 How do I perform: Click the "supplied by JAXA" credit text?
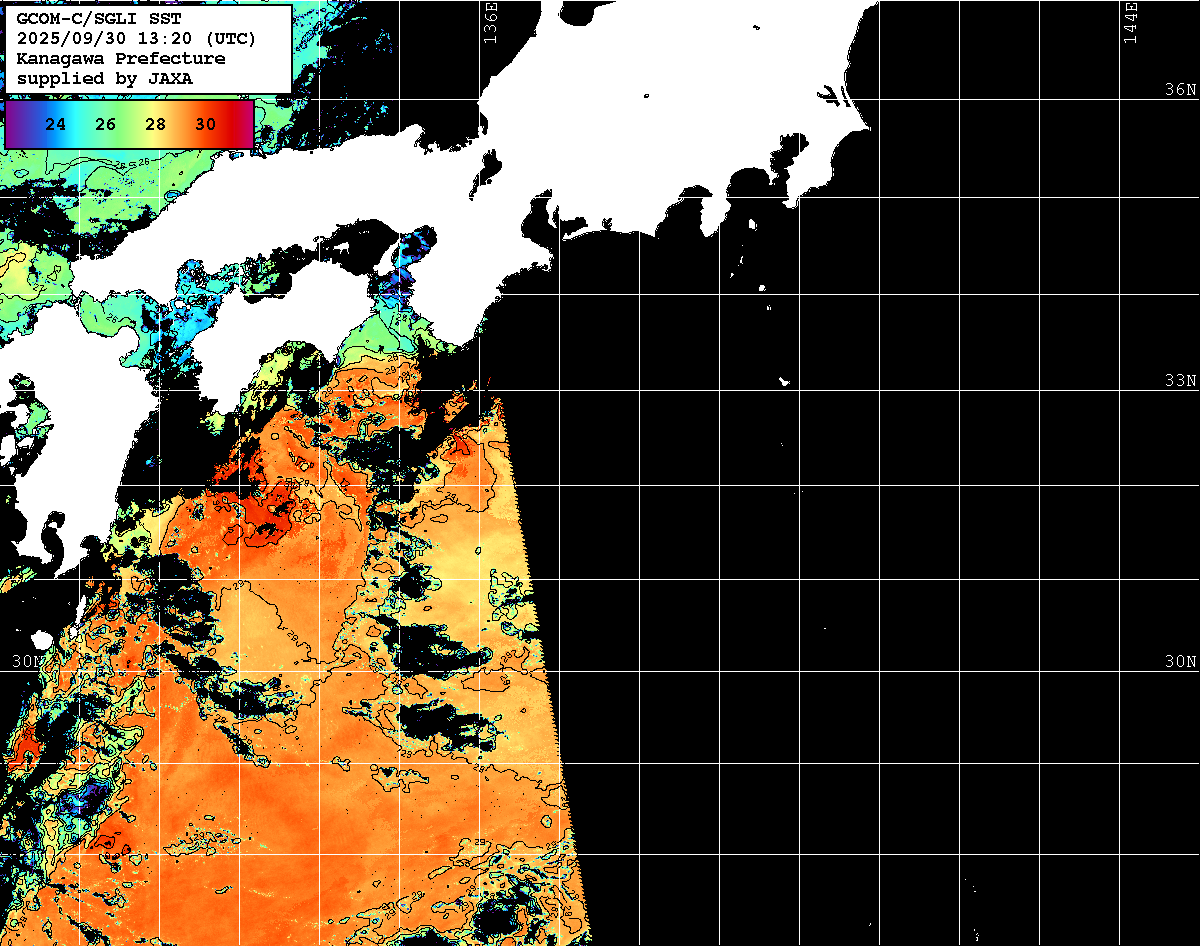[104, 79]
